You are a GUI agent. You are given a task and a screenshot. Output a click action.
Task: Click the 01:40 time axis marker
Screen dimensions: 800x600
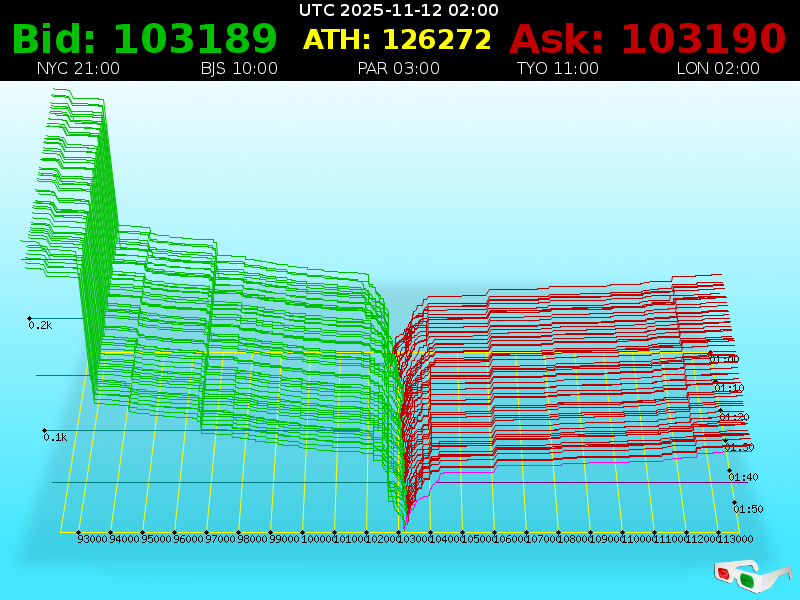coord(744,477)
